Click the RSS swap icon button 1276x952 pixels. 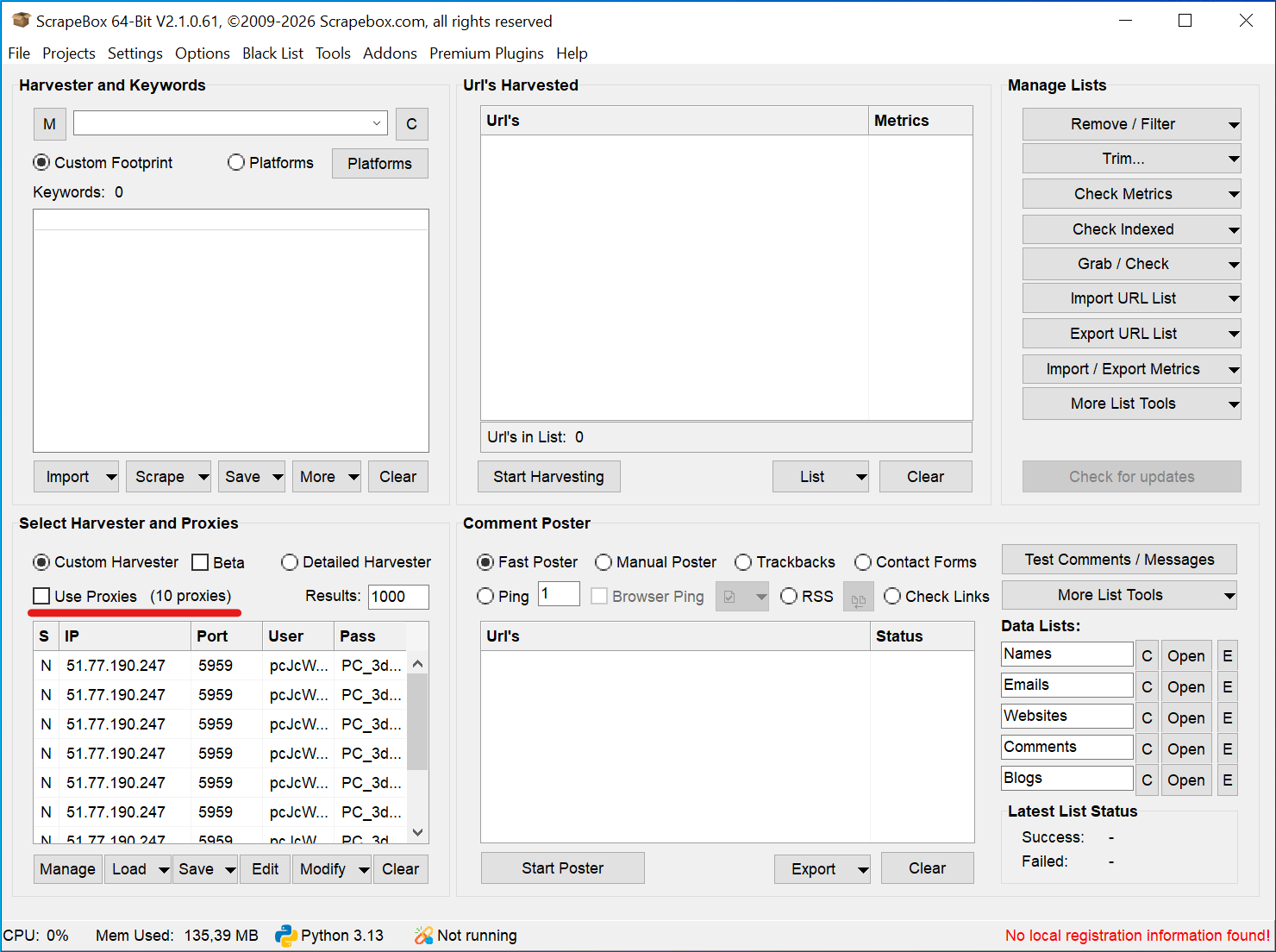coord(858,597)
